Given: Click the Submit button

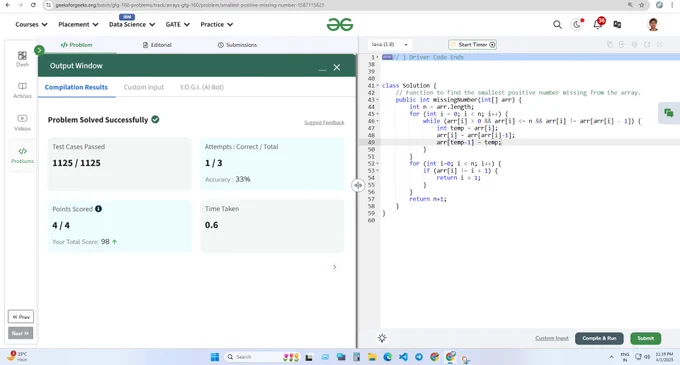Looking at the screenshot, I should [645, 338].
